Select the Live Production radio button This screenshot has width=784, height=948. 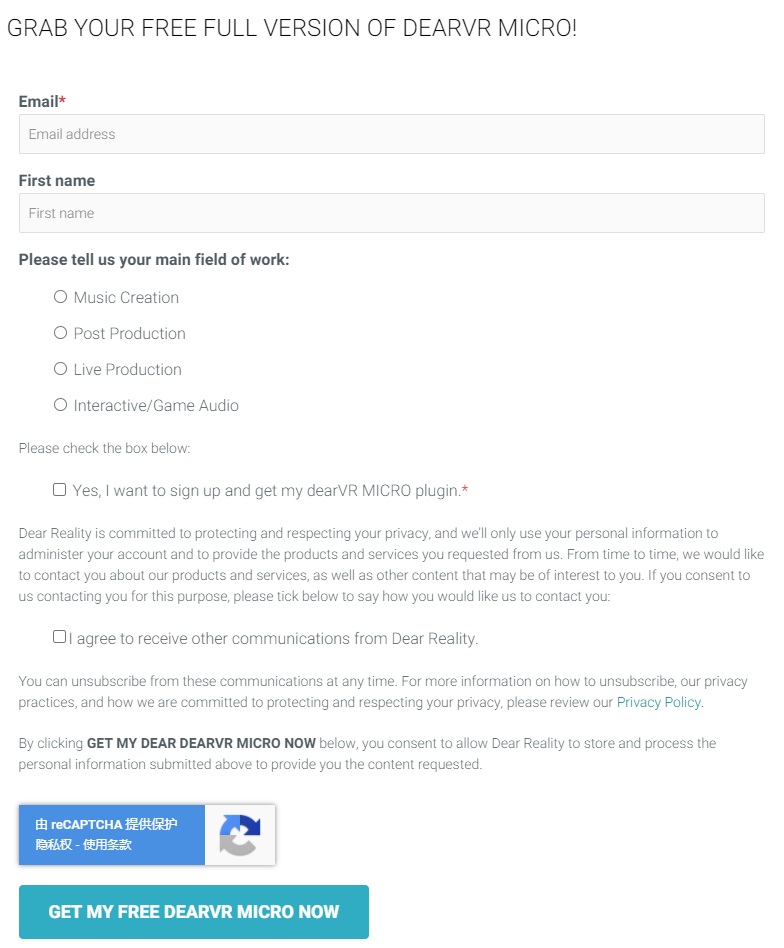coord(61,369)
